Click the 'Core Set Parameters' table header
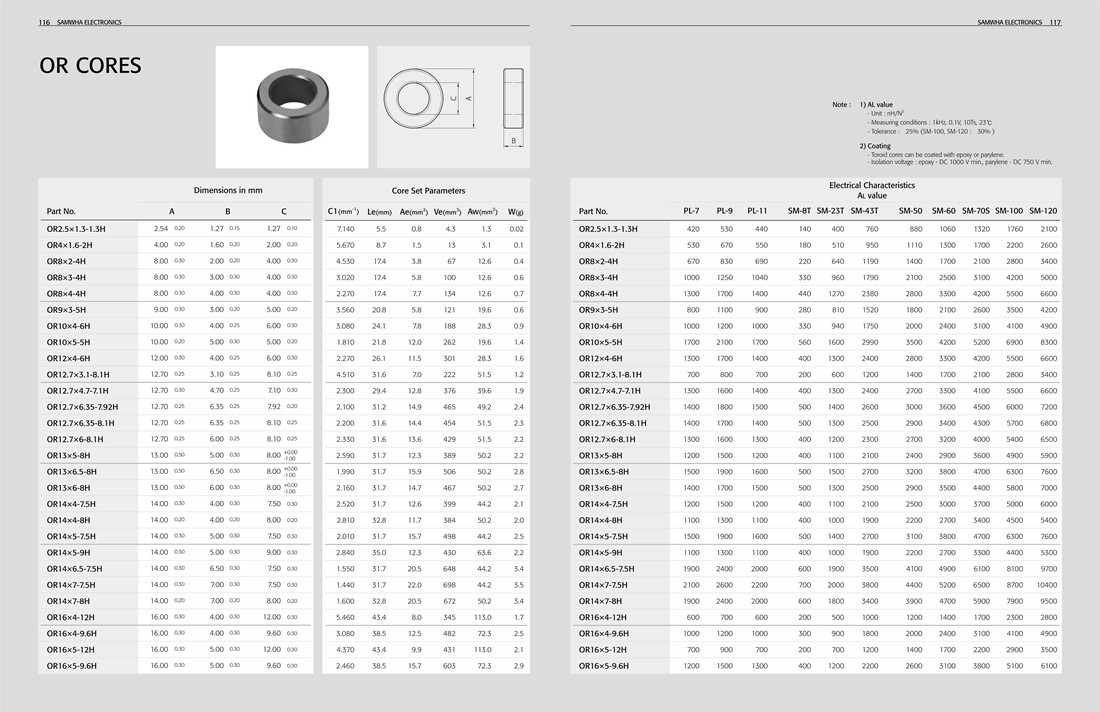This screenshot has width=1100, height=712. [428, 190]
